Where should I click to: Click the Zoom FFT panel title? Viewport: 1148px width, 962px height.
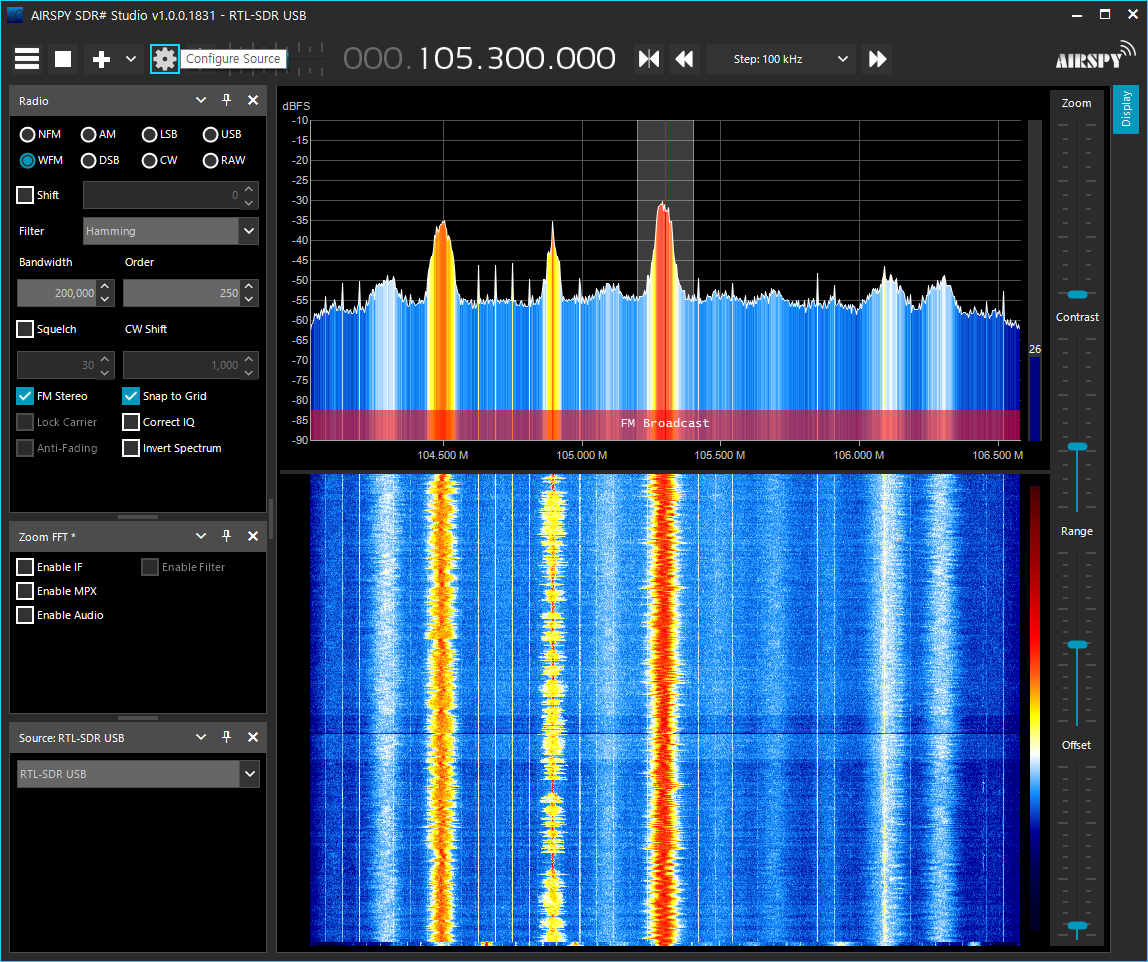47,537
